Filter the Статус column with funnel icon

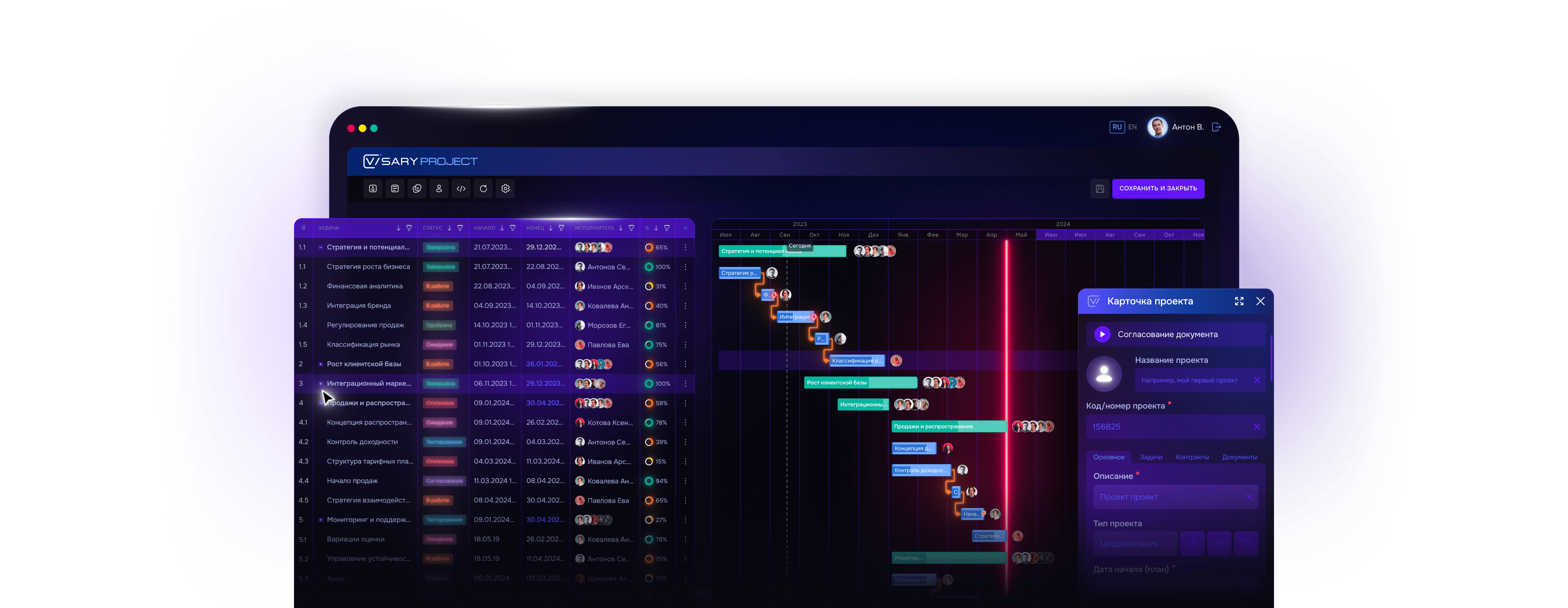(460, 228)
